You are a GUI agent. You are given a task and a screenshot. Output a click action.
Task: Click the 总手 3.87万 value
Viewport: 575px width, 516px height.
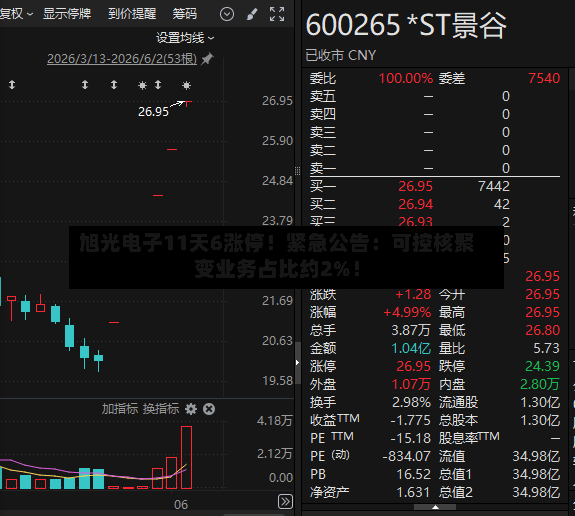411,330
